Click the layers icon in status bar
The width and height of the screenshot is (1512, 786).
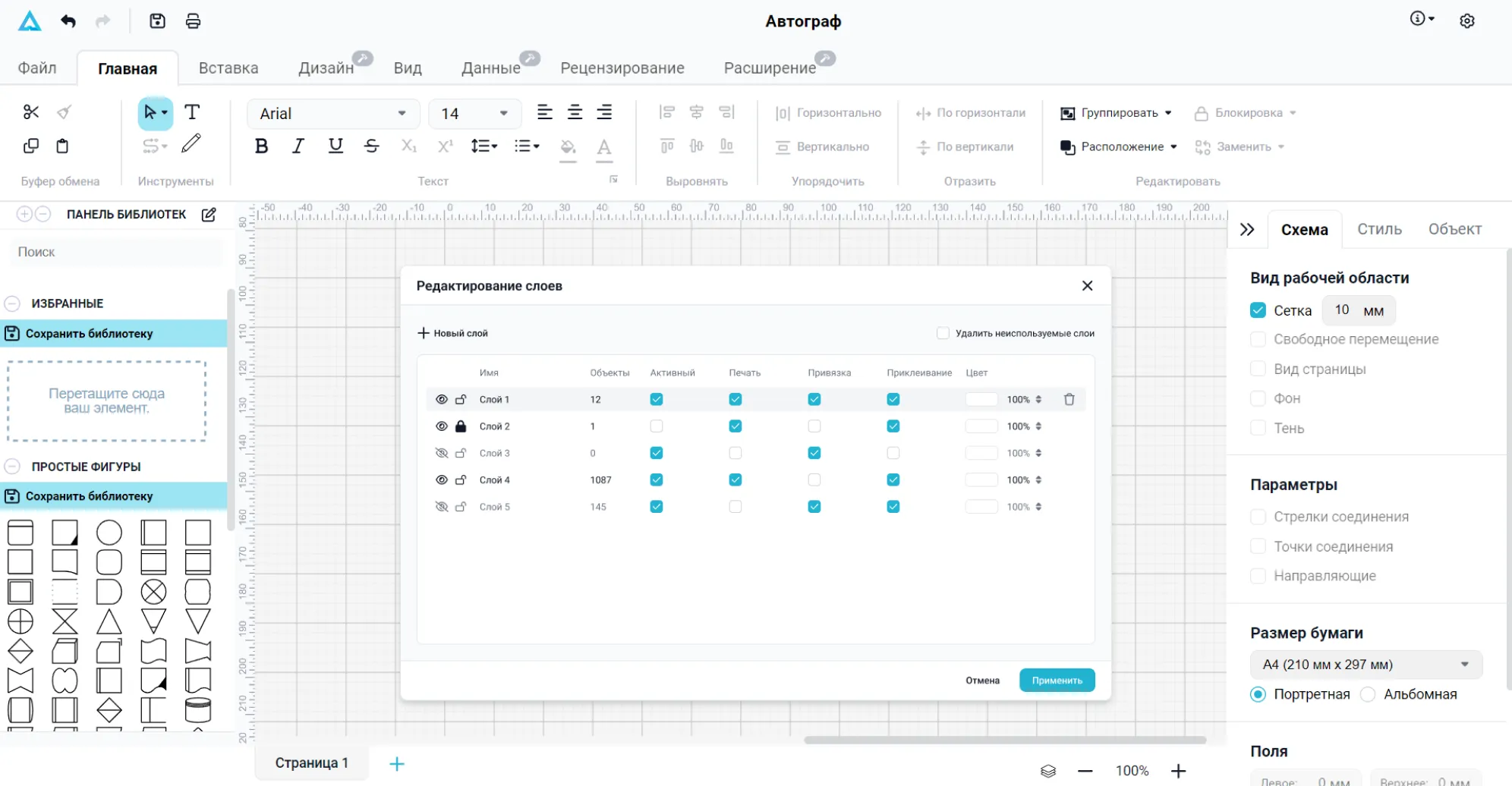tap(1048, 771)
